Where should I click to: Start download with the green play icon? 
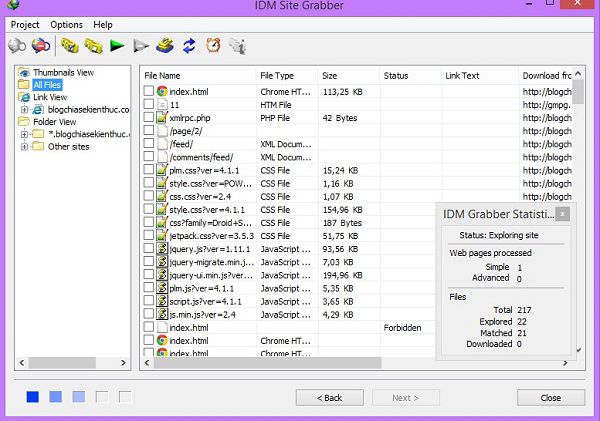117,46
